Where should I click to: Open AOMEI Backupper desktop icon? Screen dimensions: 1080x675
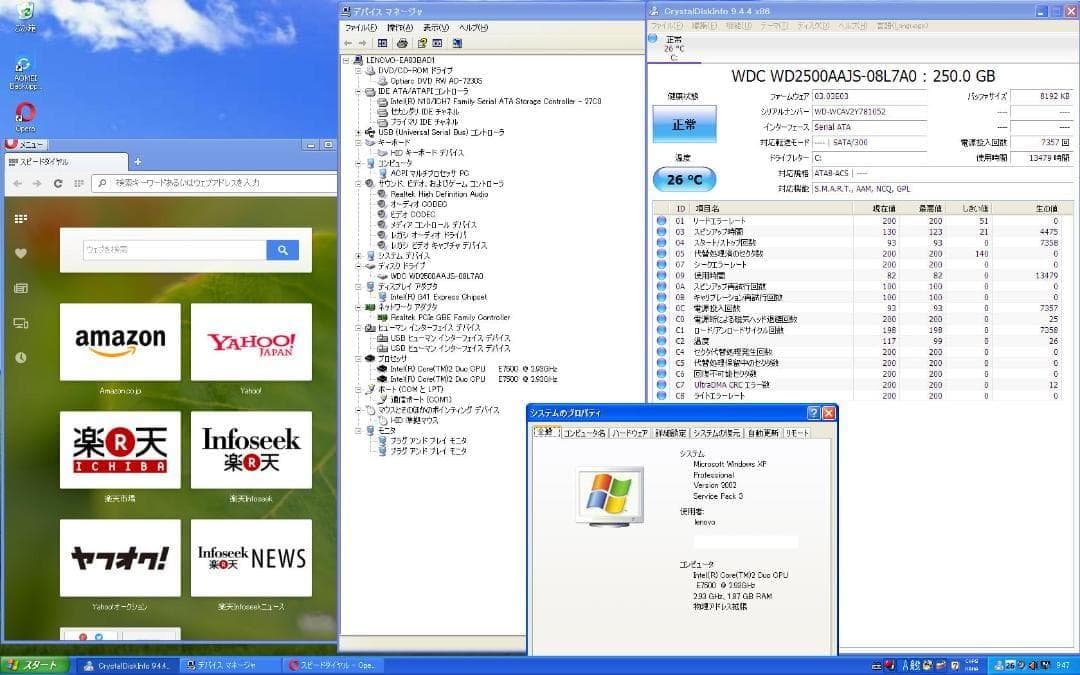pyautogui.click(x=25, y=74)
